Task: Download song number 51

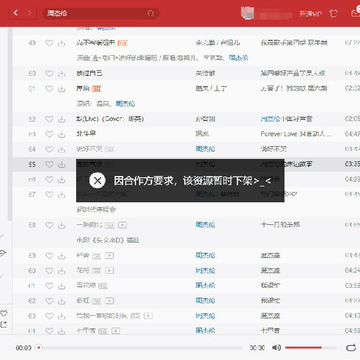Action: [x=62, y=89]
